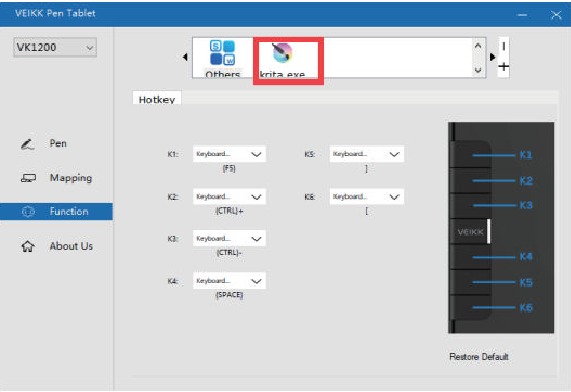Image resolution: width=571 pixels, height=392 pixels.
Task: Click the plus icon to add application
Action: pyautogui.click(x=504, y=67)
